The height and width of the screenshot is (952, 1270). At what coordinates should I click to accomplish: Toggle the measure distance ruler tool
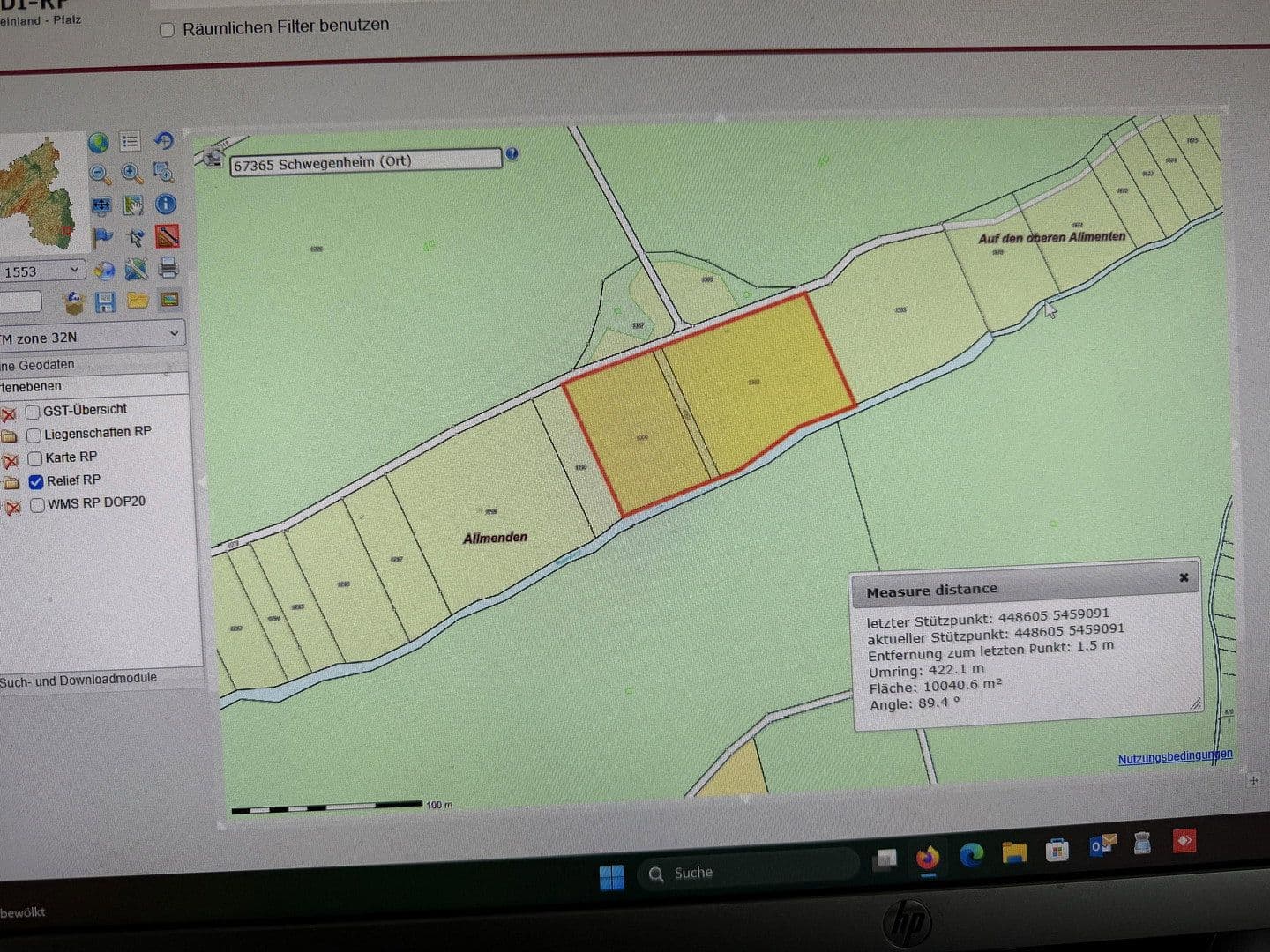168,236
